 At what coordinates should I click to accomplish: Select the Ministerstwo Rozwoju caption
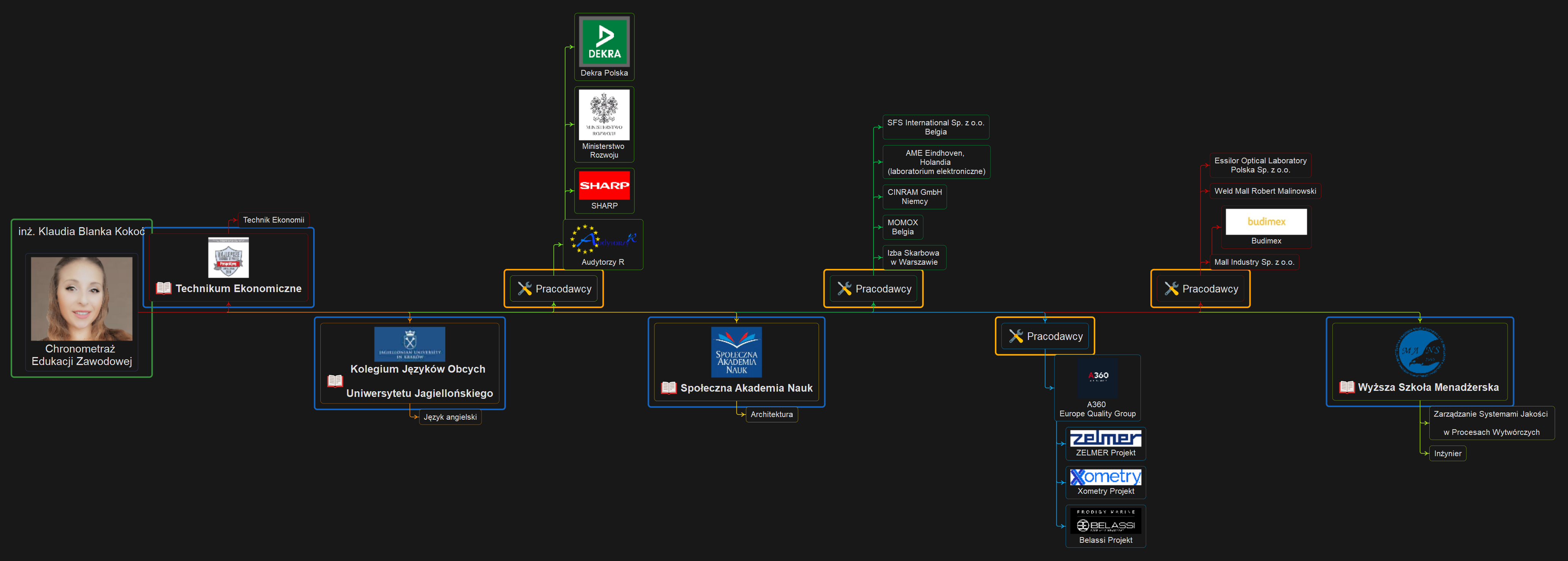coord(603,150)
